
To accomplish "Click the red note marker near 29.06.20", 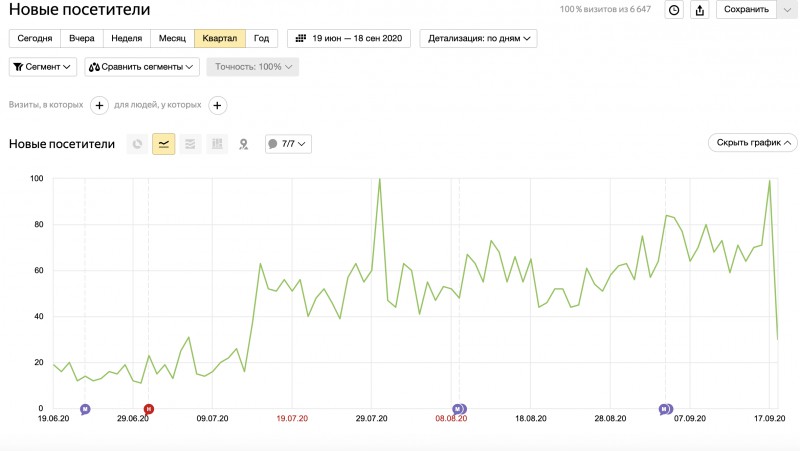I will pyautogui.click(x=149, y=409).
